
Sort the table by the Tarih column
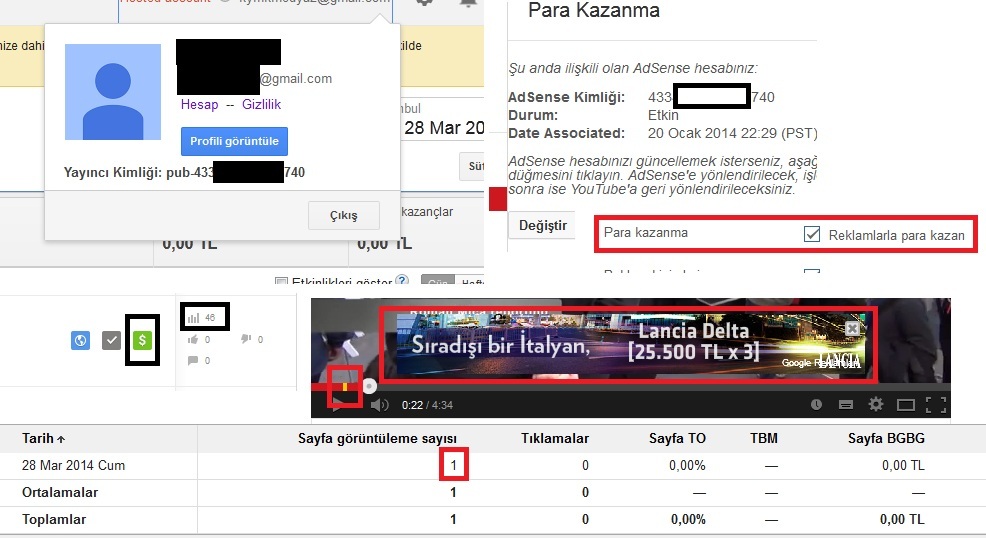[x=43, y=438]
